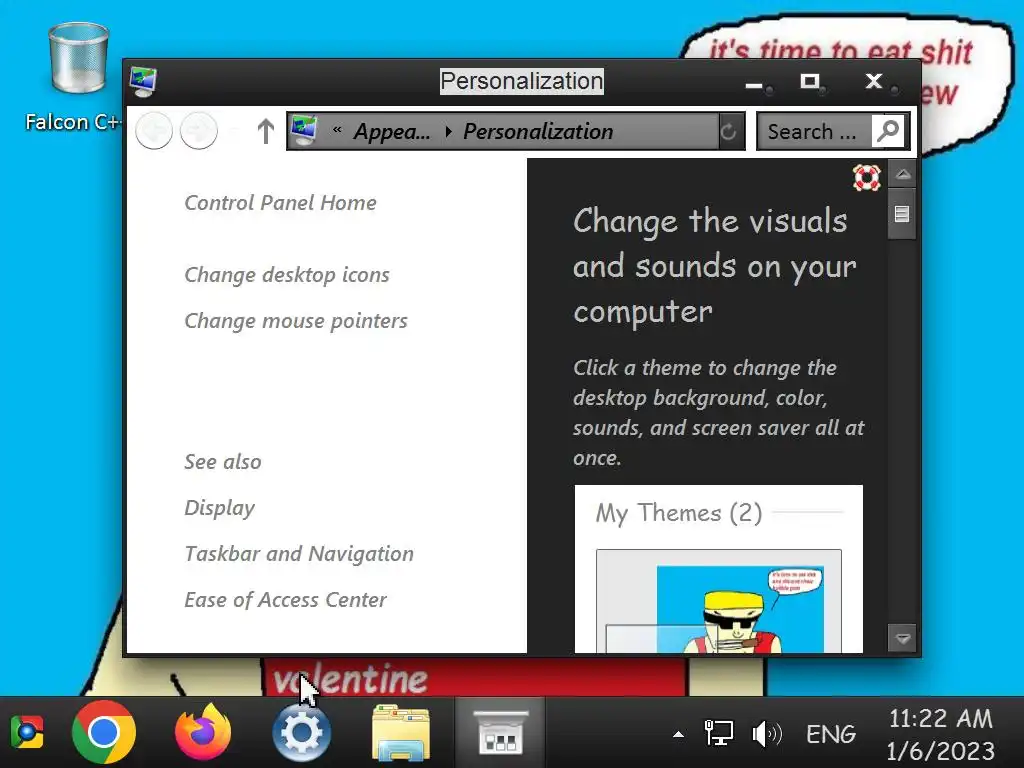
Task: Click the vertical scrollbar thumb
Action: click(x=903, y=214)
